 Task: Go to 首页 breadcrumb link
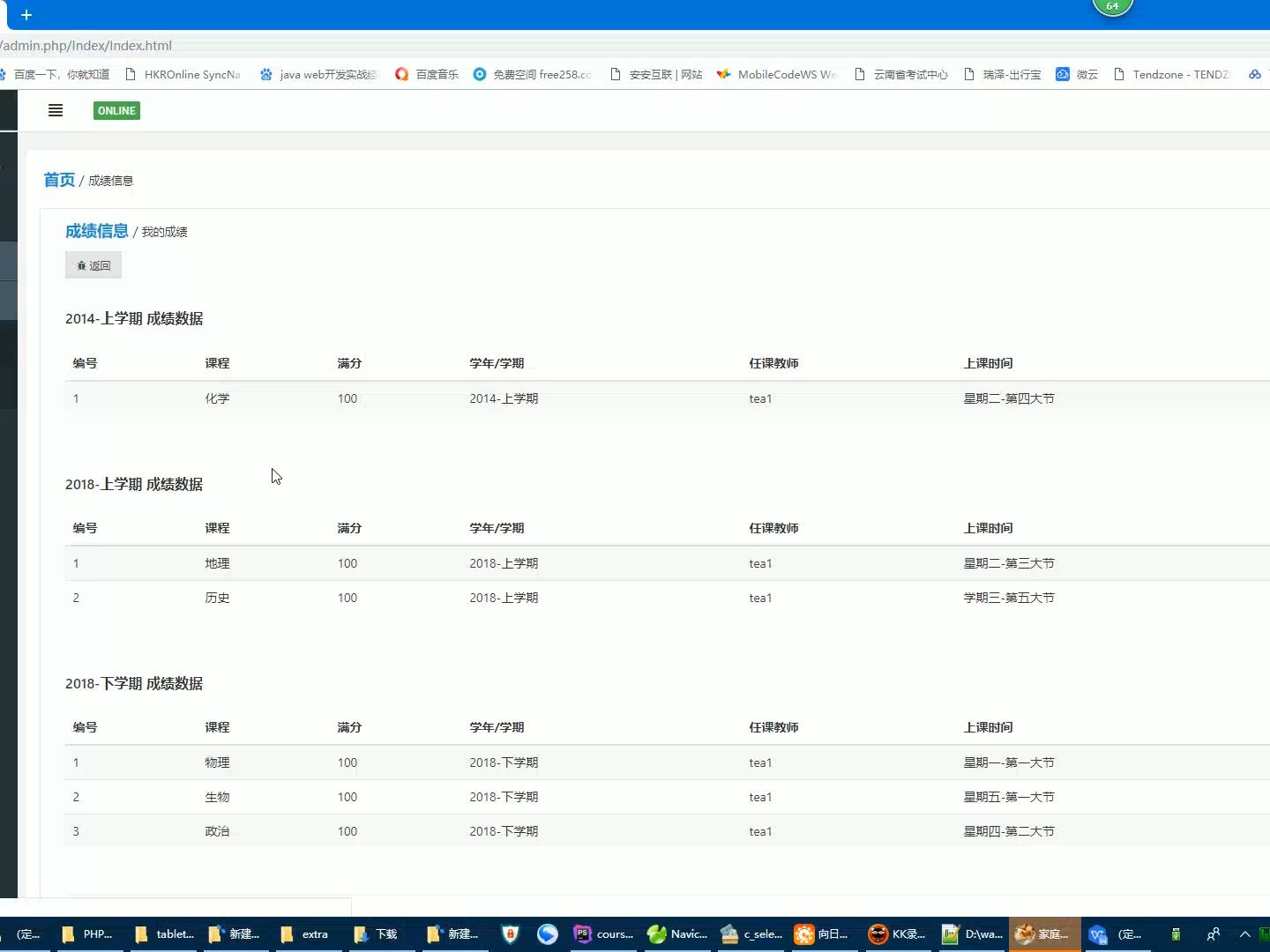(59, 180)
